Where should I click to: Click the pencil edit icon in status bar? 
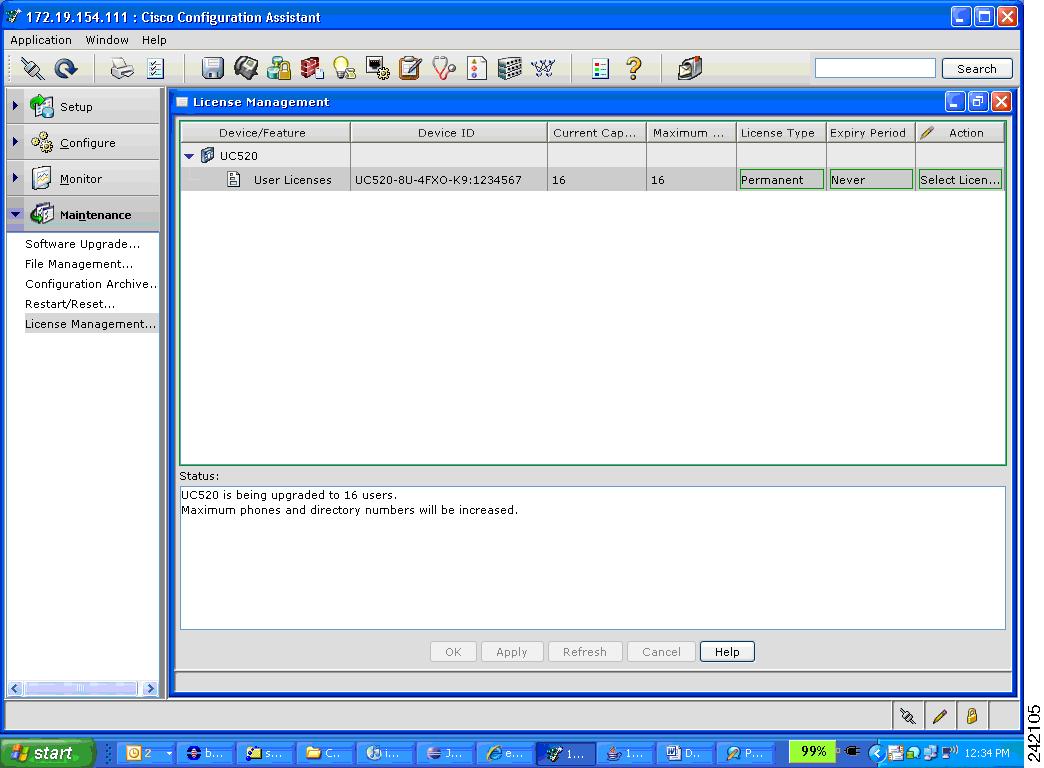coord(939,715)
